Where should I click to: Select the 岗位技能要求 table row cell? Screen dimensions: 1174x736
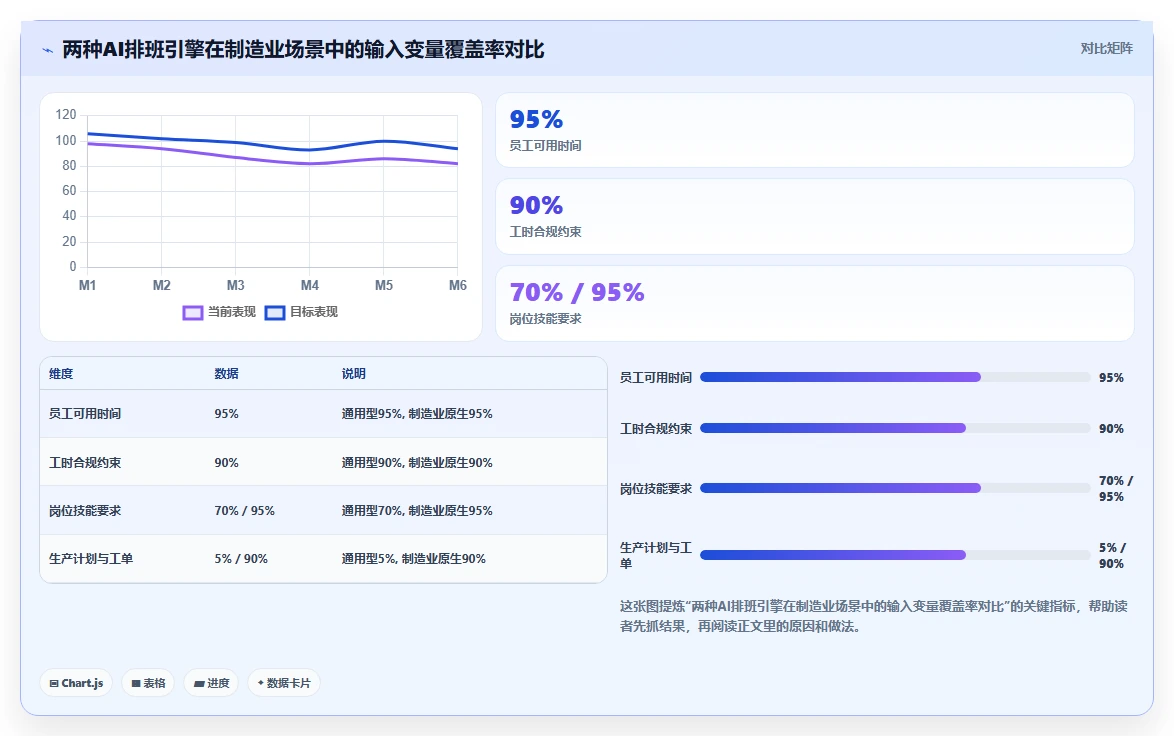[x=85, y=511]
